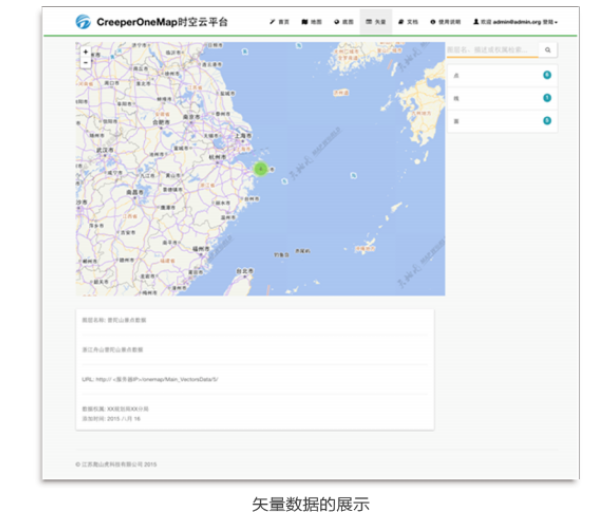Open the 使用说明 help menu item

(445, 21)
